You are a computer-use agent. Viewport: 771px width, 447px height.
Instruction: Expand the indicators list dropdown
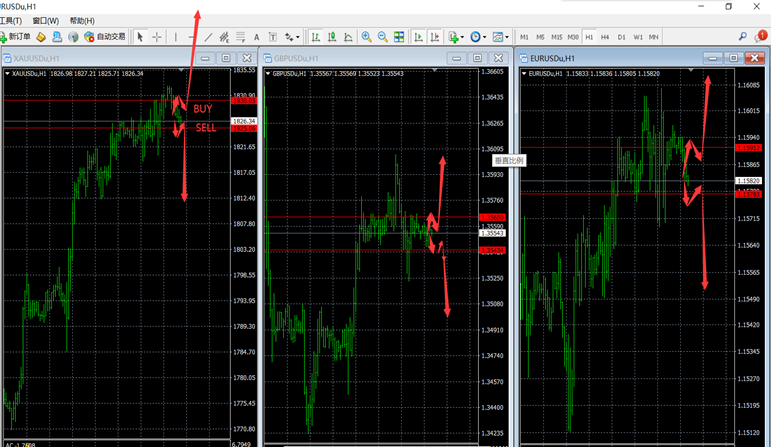click(456, 38)
